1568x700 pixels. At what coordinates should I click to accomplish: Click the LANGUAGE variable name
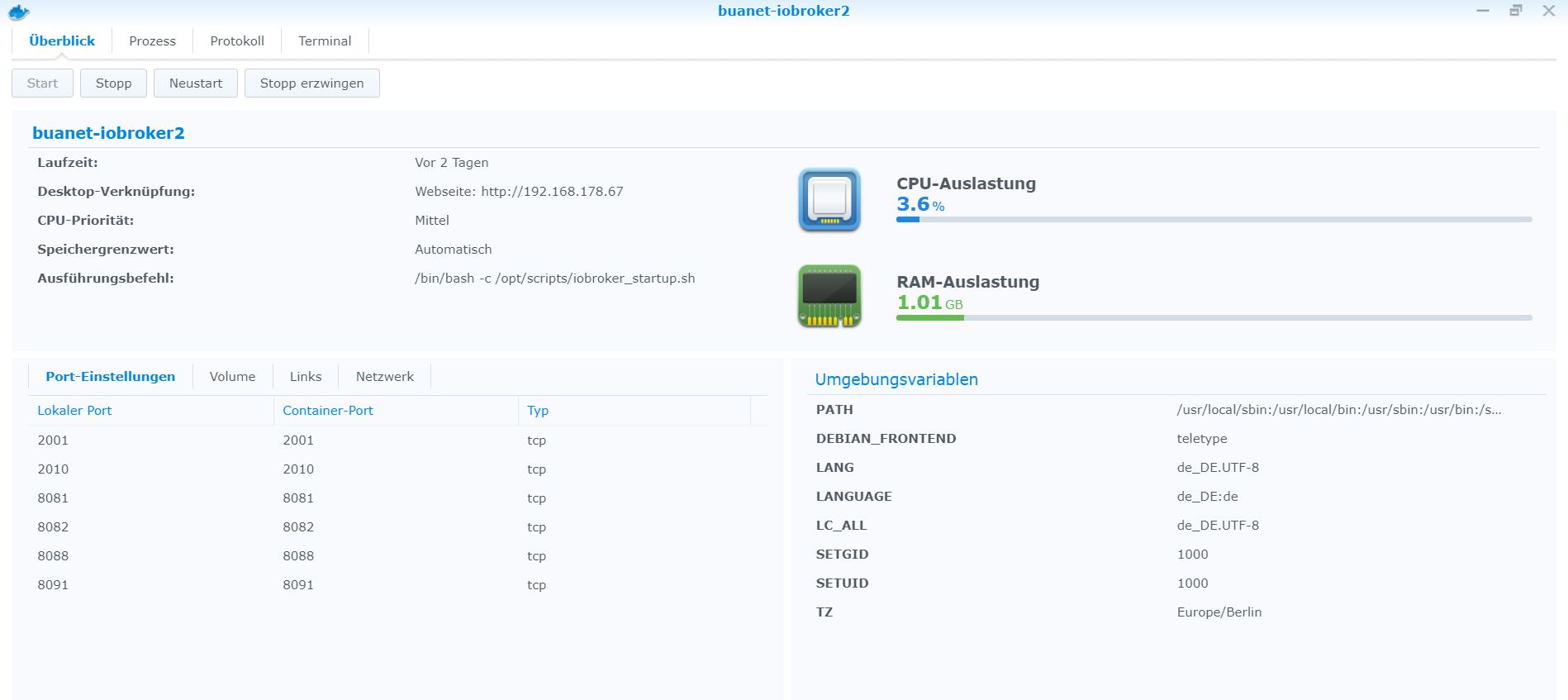853,496
